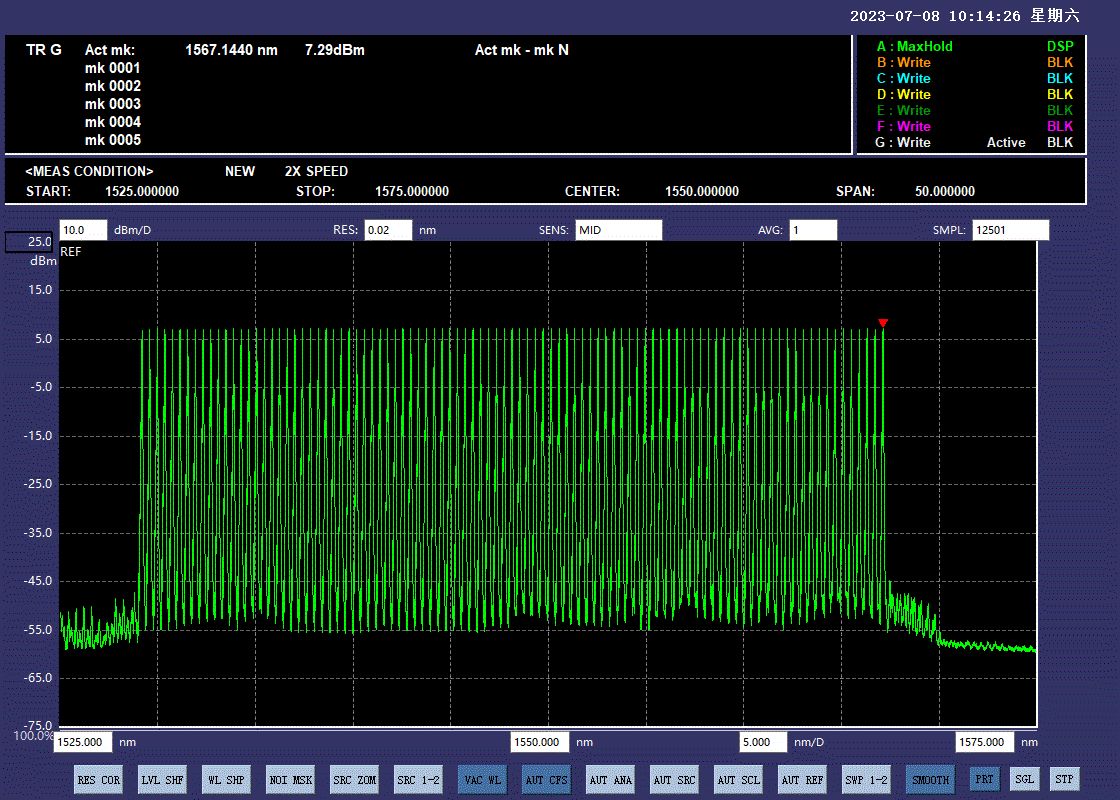Start a single sweep with SGL

coord(1024,779)
